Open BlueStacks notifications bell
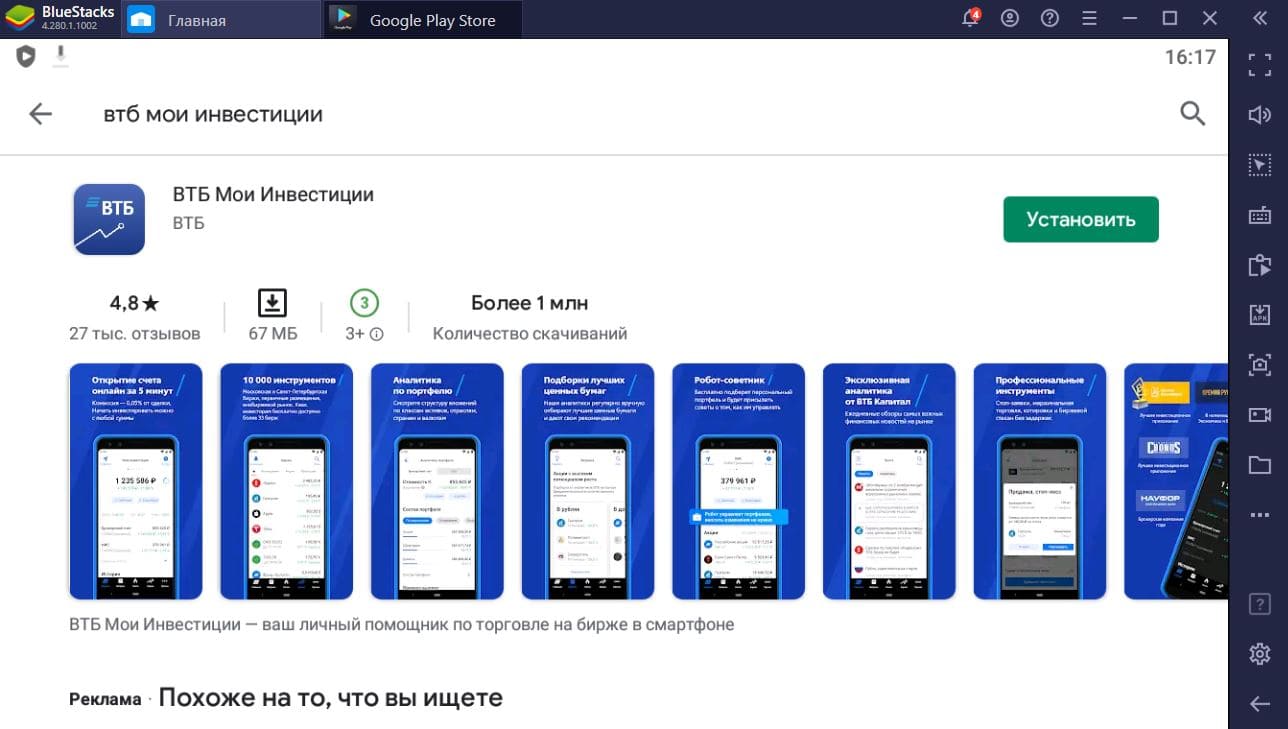 point(969,18)
